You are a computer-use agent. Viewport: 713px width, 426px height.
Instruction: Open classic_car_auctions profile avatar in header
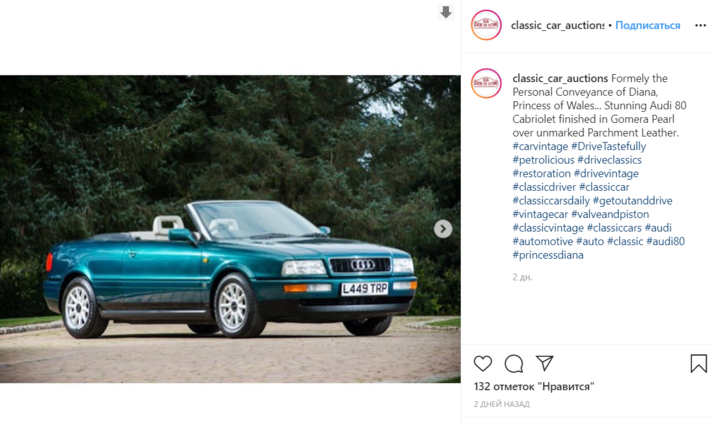[486, 25]
